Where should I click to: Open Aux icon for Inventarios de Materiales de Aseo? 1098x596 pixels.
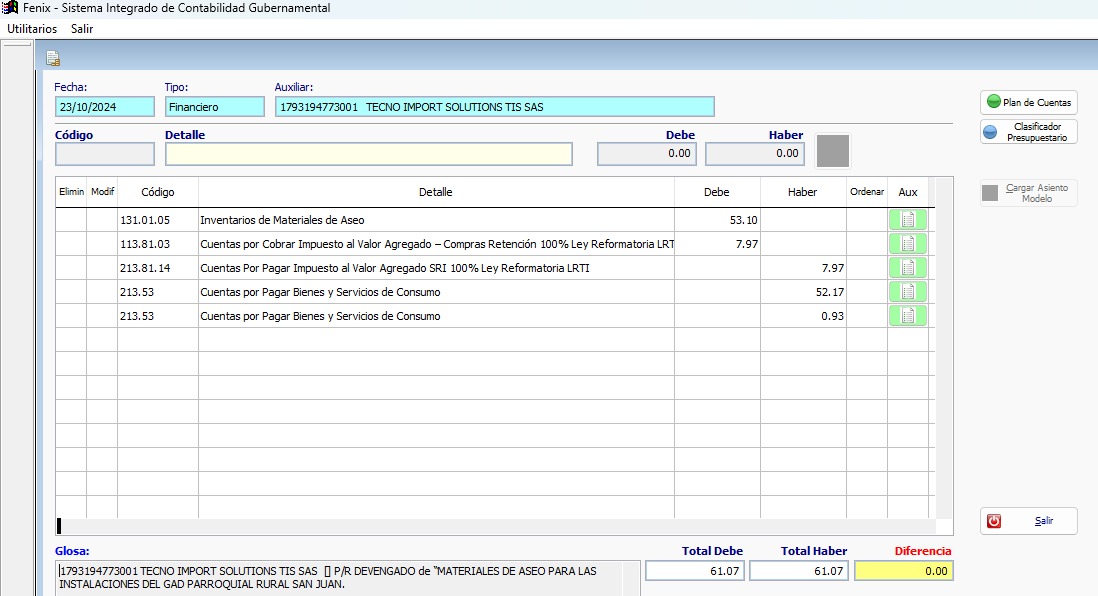coord(908,220)
